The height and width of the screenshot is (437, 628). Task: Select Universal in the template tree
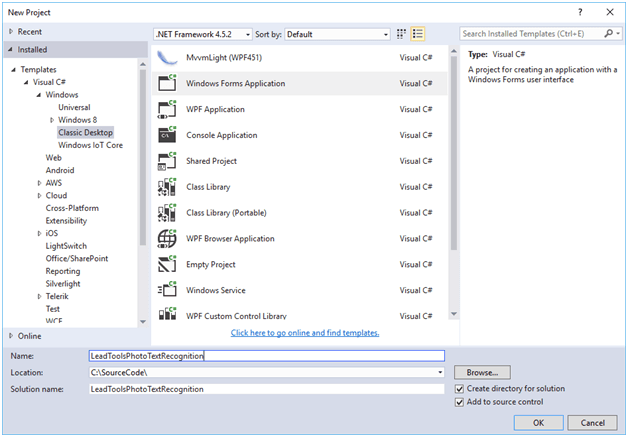74,107
